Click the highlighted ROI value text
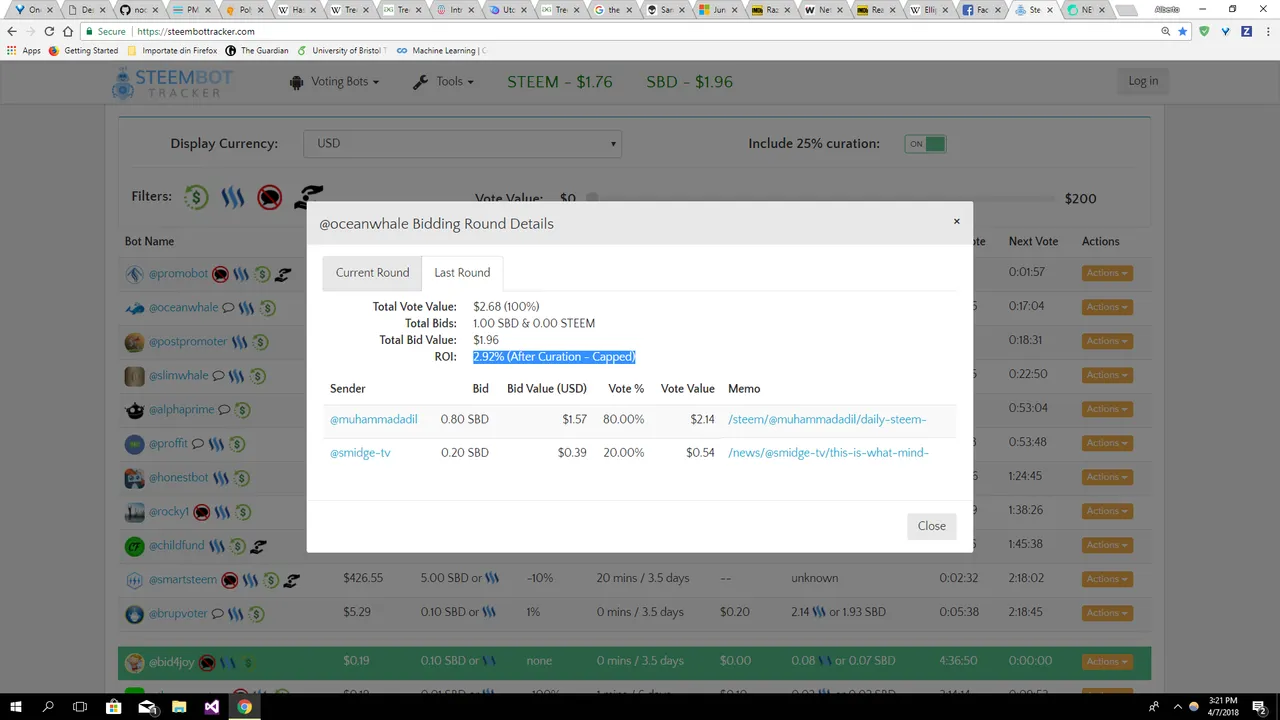This screenshot has width=1280, height=720. pos(554,357)
